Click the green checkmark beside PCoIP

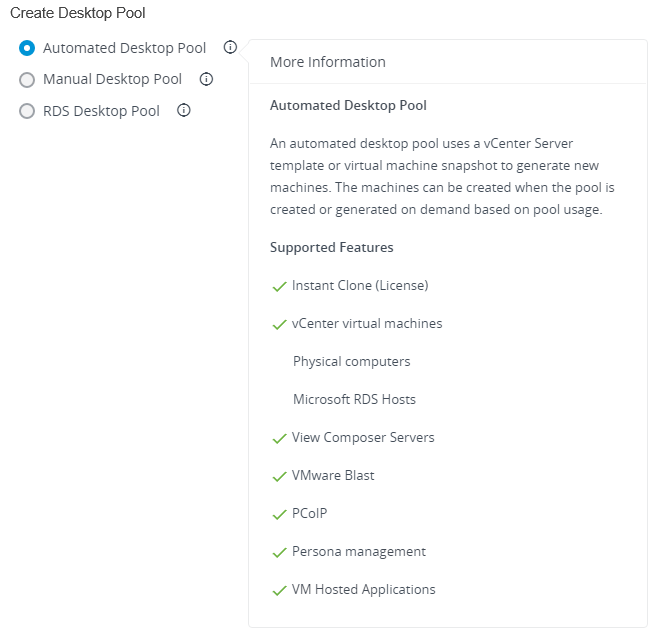(x=279, y=514)
